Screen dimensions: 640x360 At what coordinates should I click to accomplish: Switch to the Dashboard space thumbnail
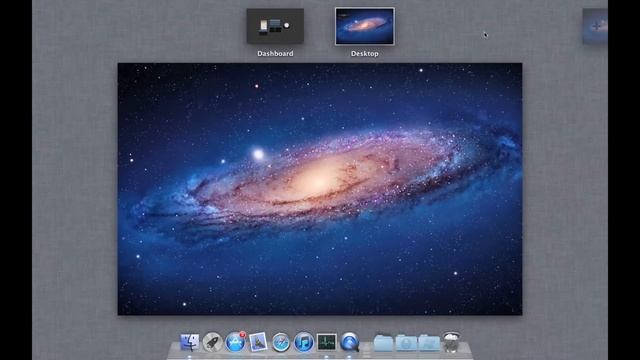pyautogui.click(x=275, y=26)
